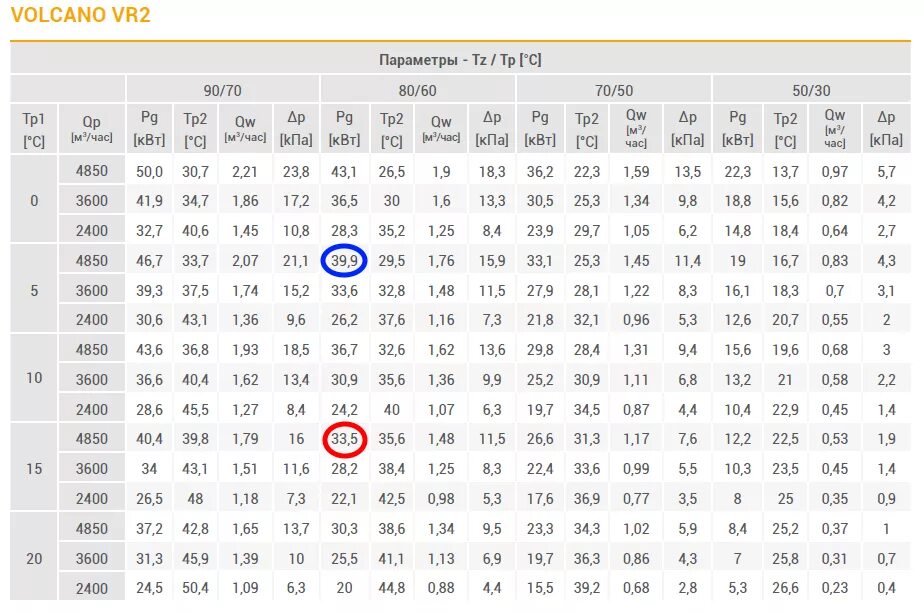
Task: Click the cell with value 21,1
Action: click(296, 260)
